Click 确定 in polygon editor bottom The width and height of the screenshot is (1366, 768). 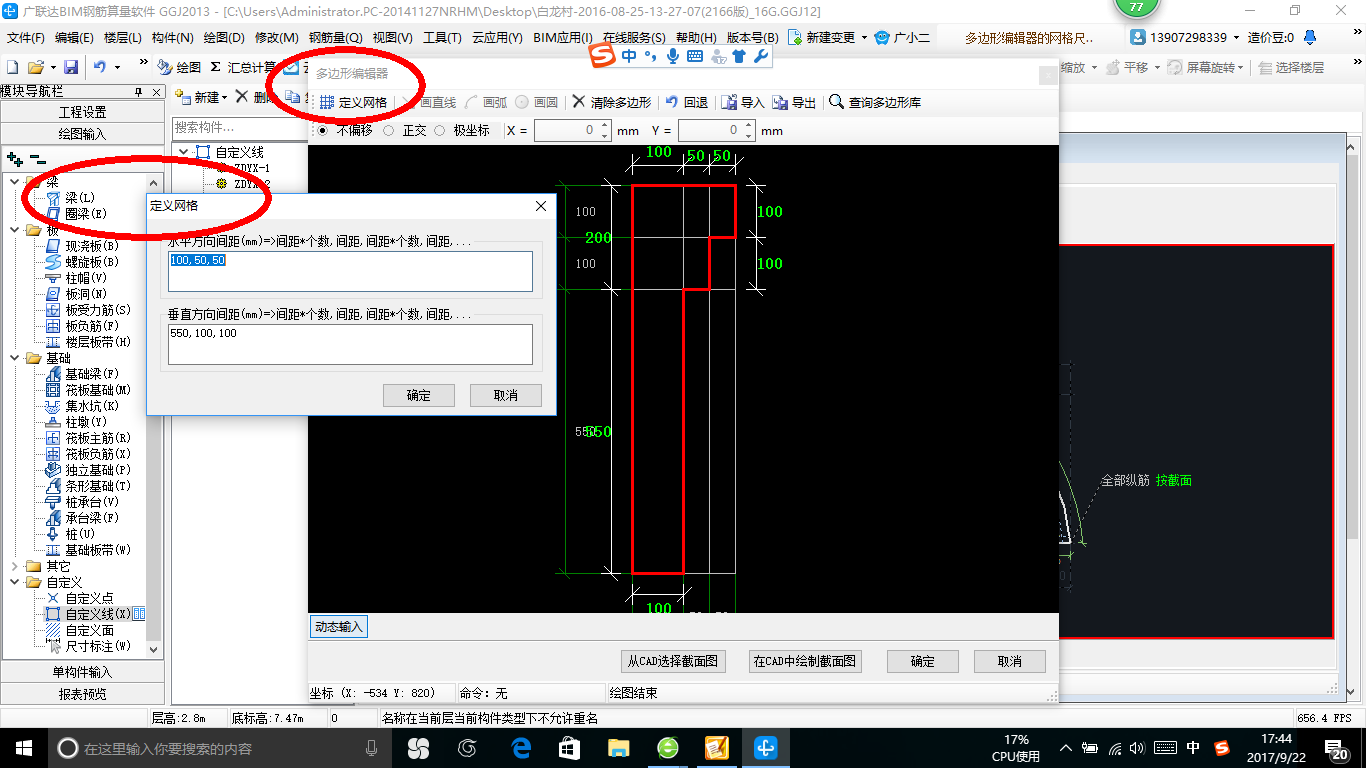pos(923,661)
